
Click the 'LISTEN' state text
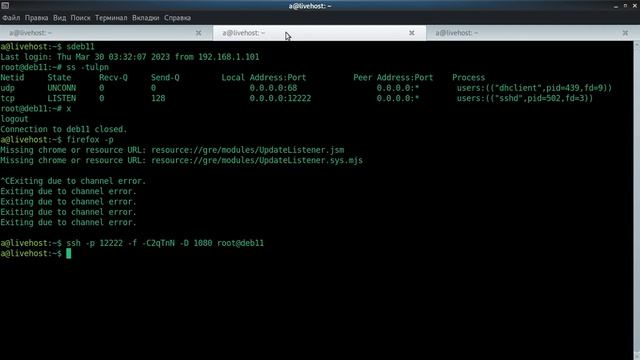pyautogui.click(x=62, y=98)
